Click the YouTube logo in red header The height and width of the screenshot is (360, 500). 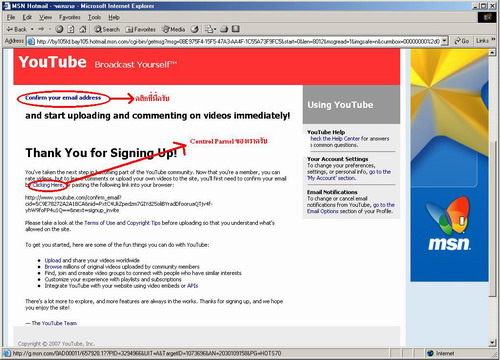(x=52, y=62)
